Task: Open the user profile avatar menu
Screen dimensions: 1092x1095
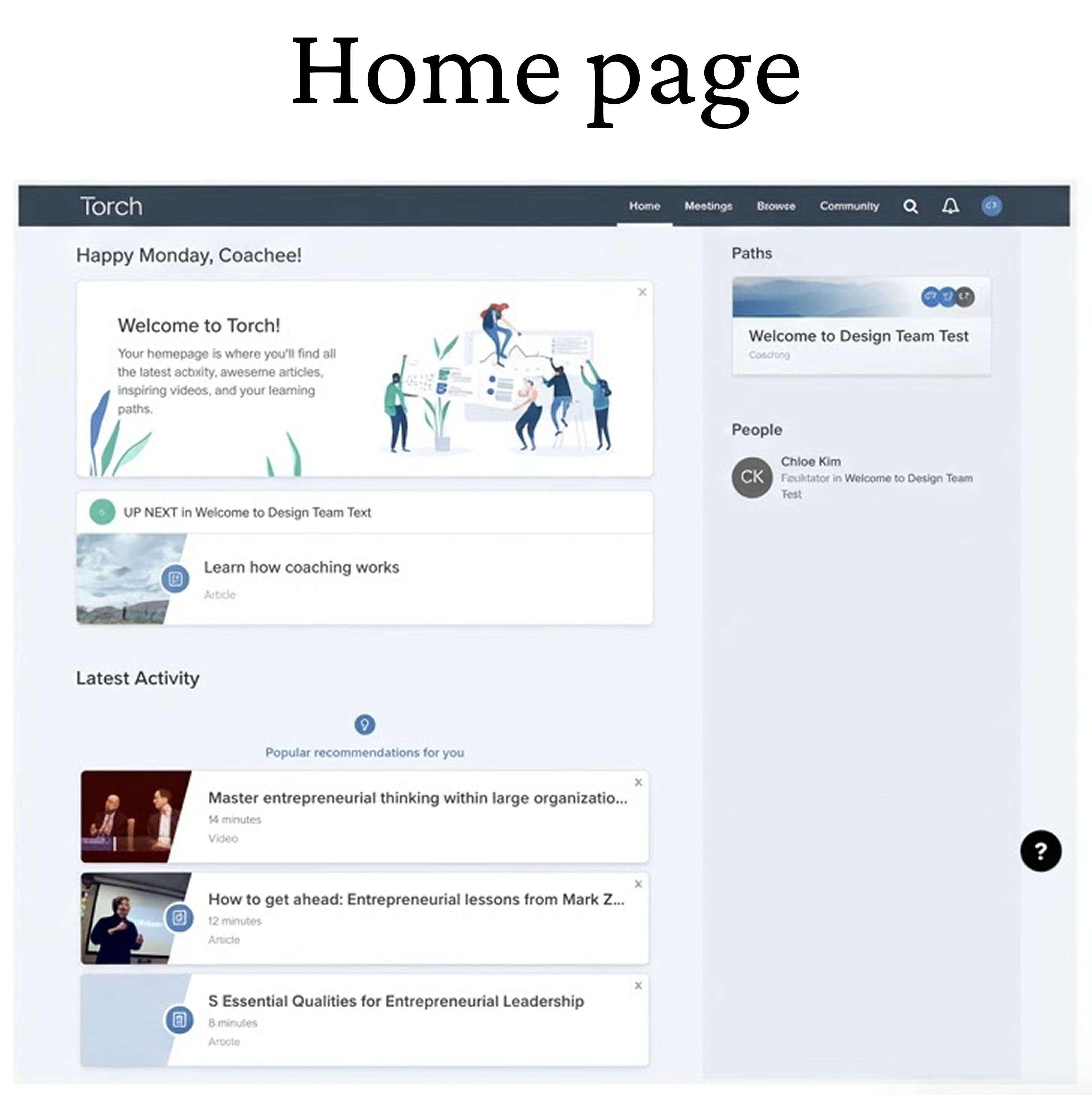Action: [991, 206]
